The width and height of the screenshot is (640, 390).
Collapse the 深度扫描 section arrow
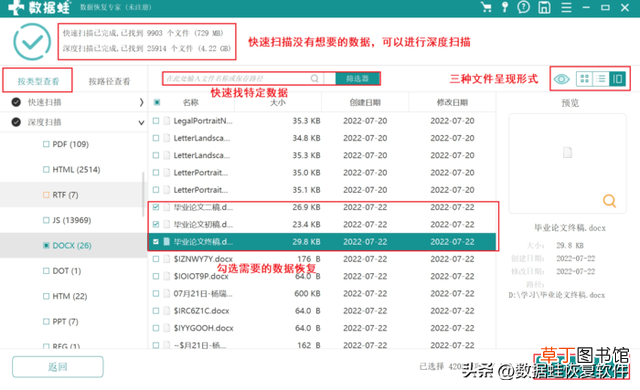(x=141, y=122)
